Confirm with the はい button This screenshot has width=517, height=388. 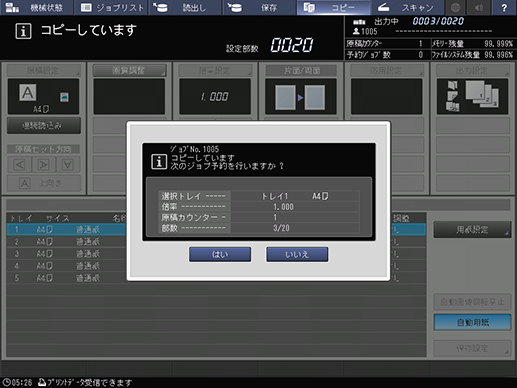click(220, 254)
